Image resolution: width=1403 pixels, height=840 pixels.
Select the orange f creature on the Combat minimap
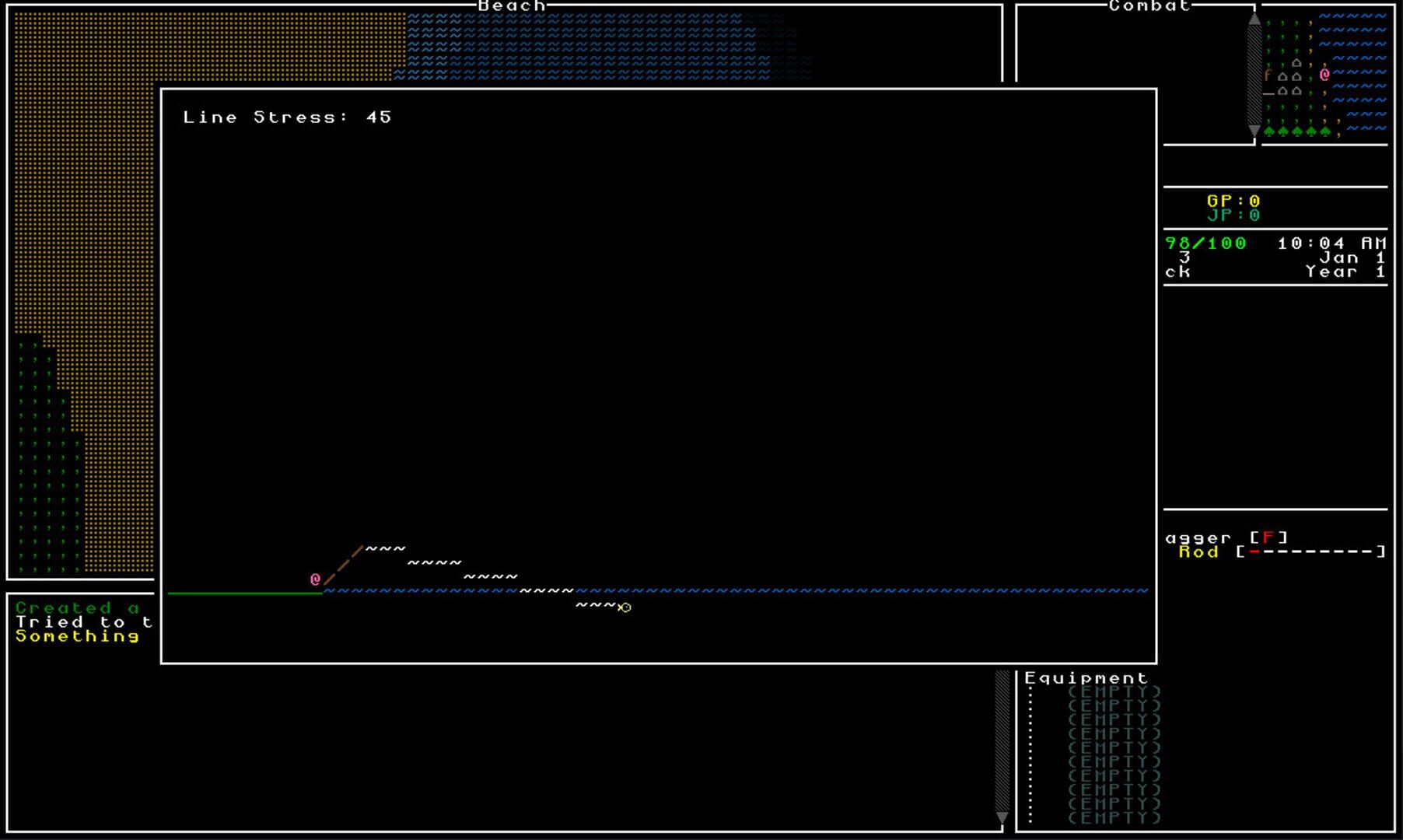(1268, 75)
